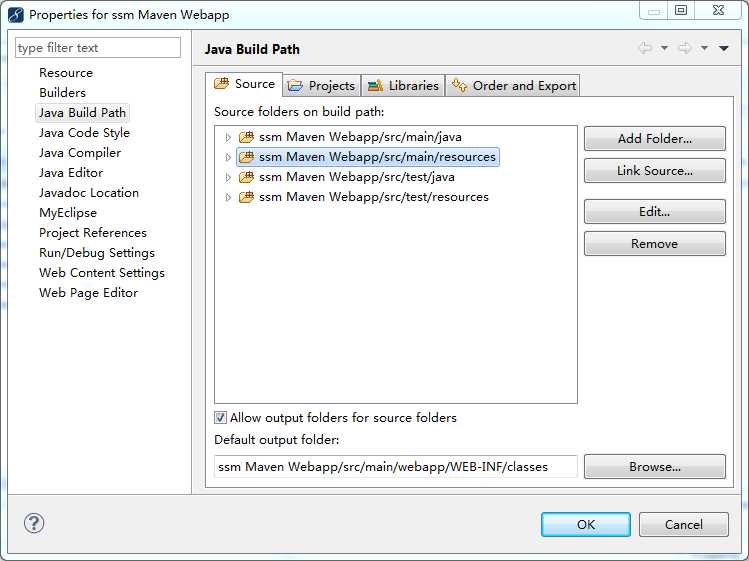Switch to the Libraries tab
Screen dimensions: 749x561
coord(403,86)
